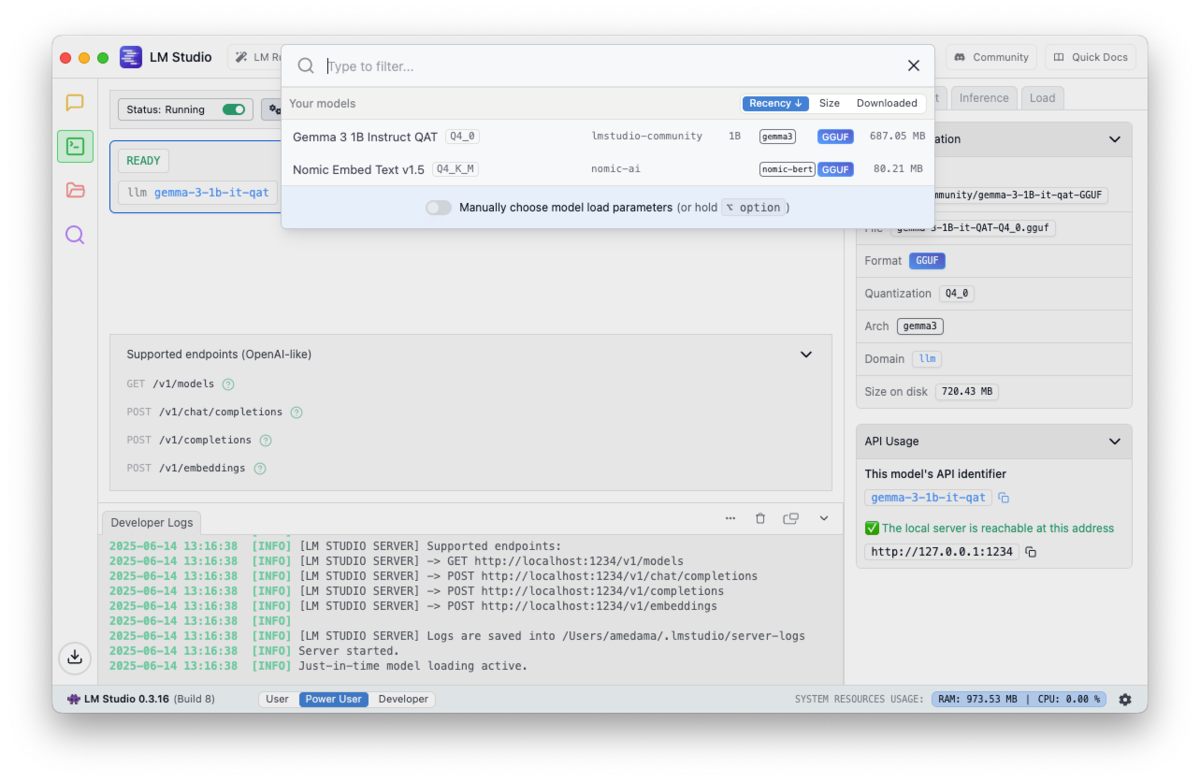
Task: Open info for POST /v1/chat/completions endpoint
Action: [296, 412]
